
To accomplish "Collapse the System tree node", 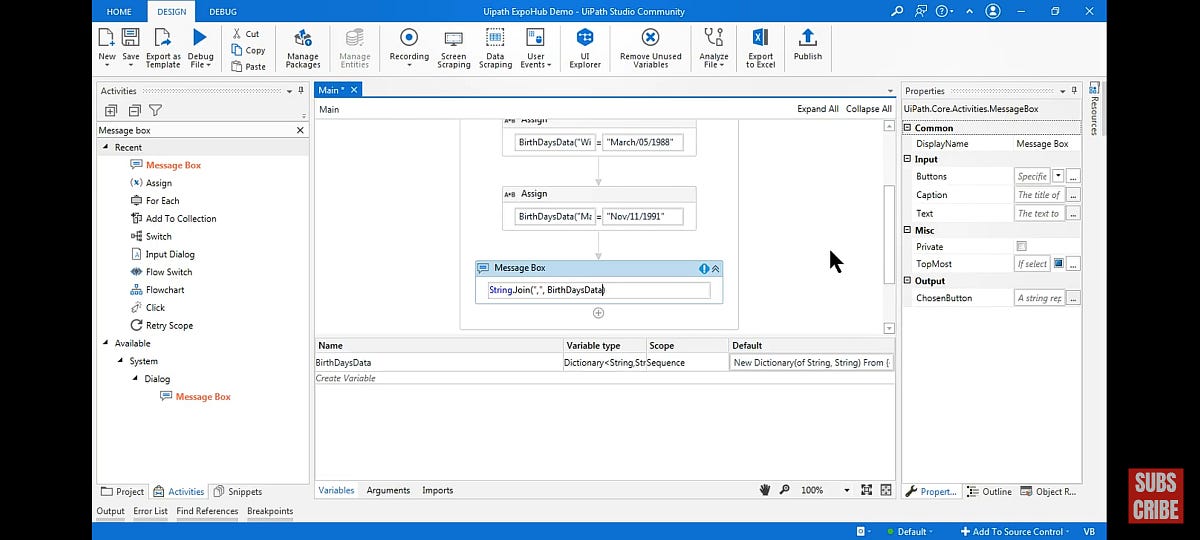I will 120,361.
